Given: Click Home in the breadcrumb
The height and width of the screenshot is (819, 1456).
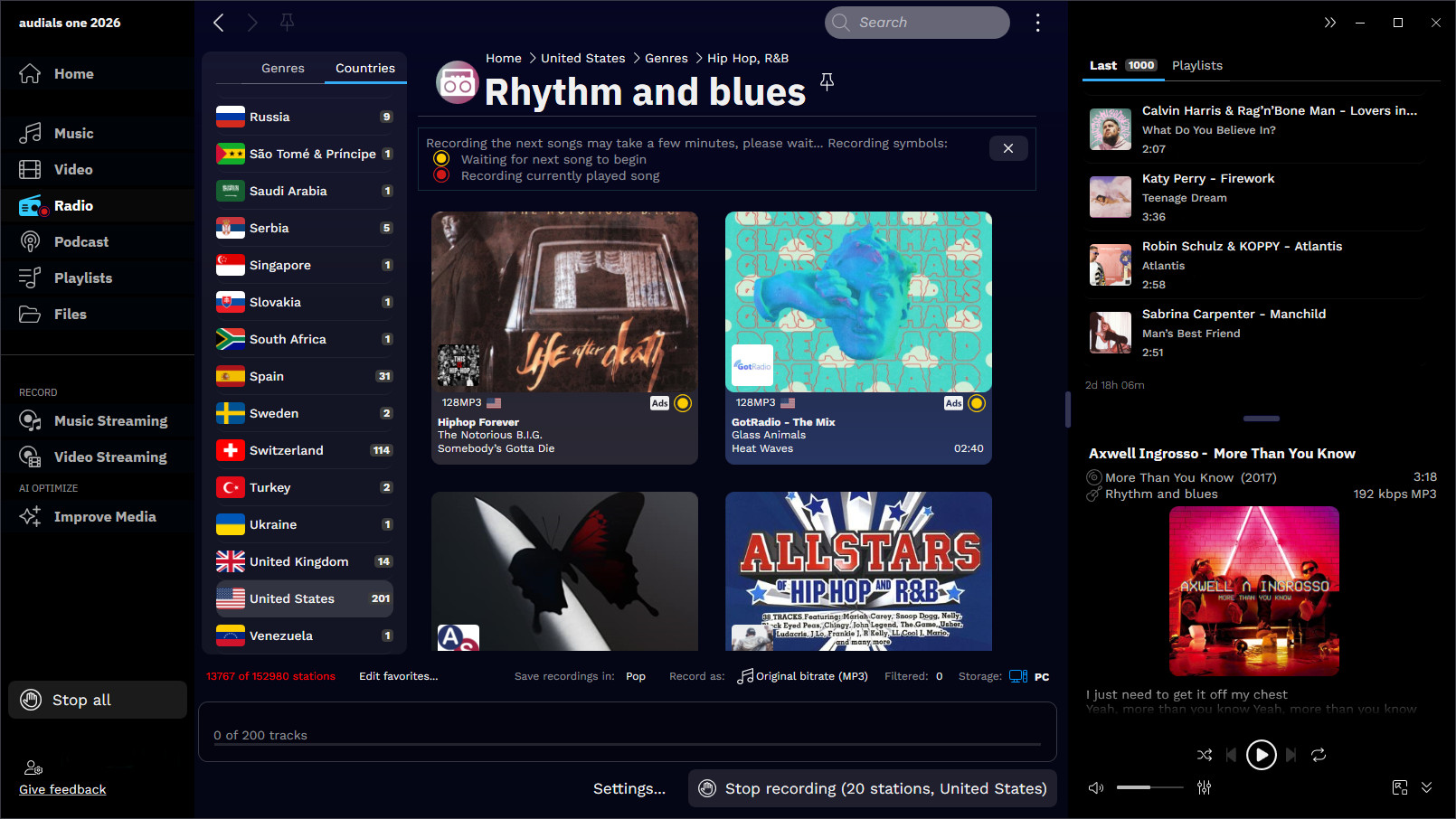Looking at the screenshot, I should [504, 58].
